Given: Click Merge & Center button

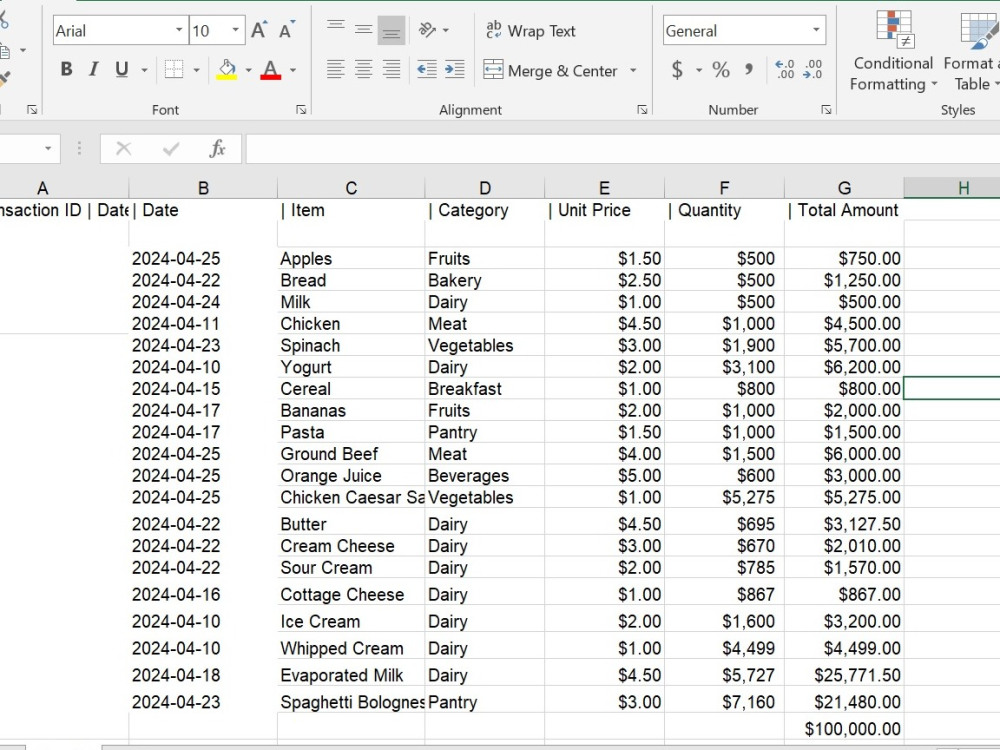Looking at the screenshot, I should pyautogui.click(x=551, y=70).
